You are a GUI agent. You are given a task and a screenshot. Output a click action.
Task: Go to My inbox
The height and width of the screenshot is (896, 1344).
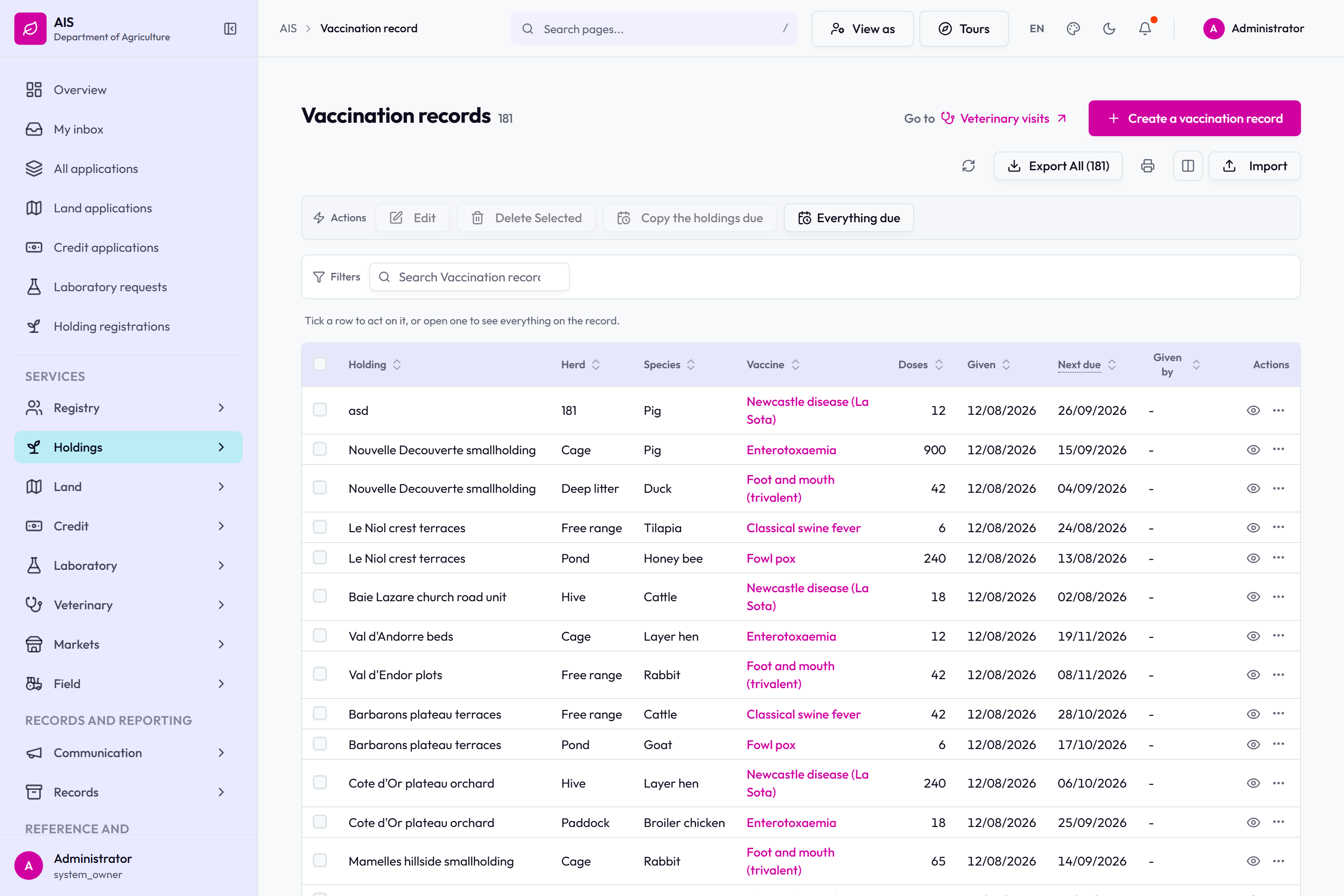tap(129, 129)
